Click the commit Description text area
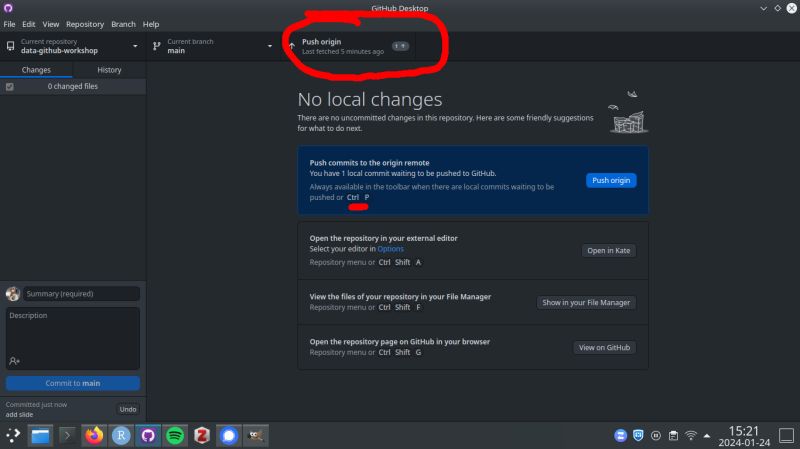 (72, 338)
